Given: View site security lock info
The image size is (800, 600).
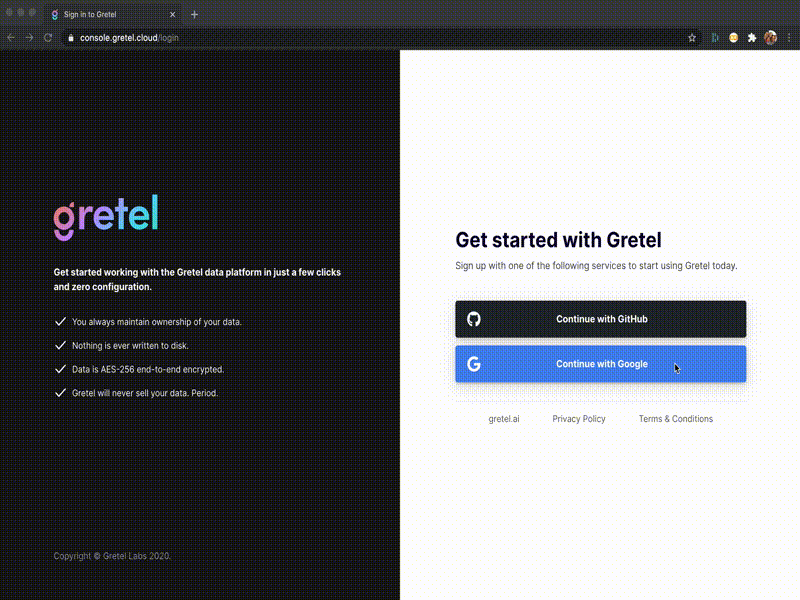Looking at the screenshot, I should (71, 38).
